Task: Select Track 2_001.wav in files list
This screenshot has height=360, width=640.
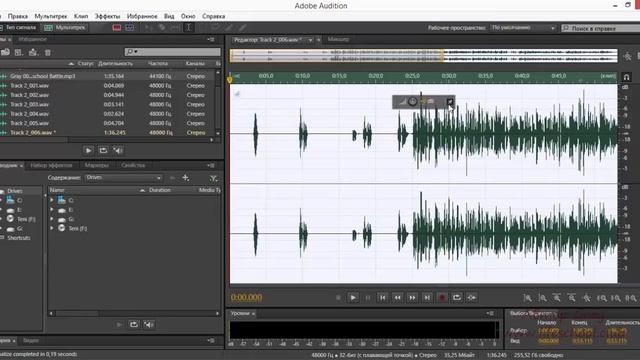Action: click(x=107, y=86)
